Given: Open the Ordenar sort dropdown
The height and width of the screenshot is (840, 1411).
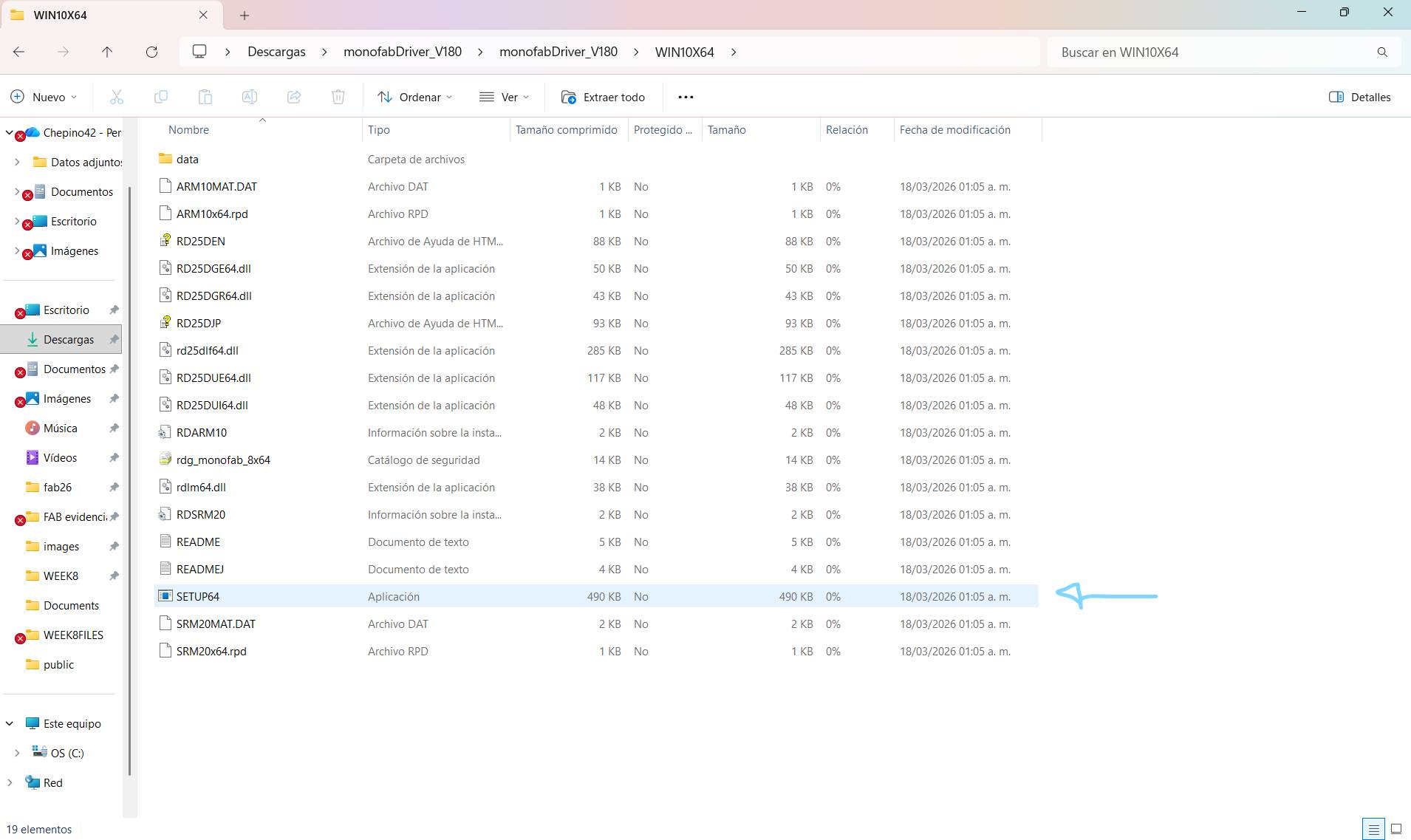Looking at the screenshot, I should (x=414, y=97).
